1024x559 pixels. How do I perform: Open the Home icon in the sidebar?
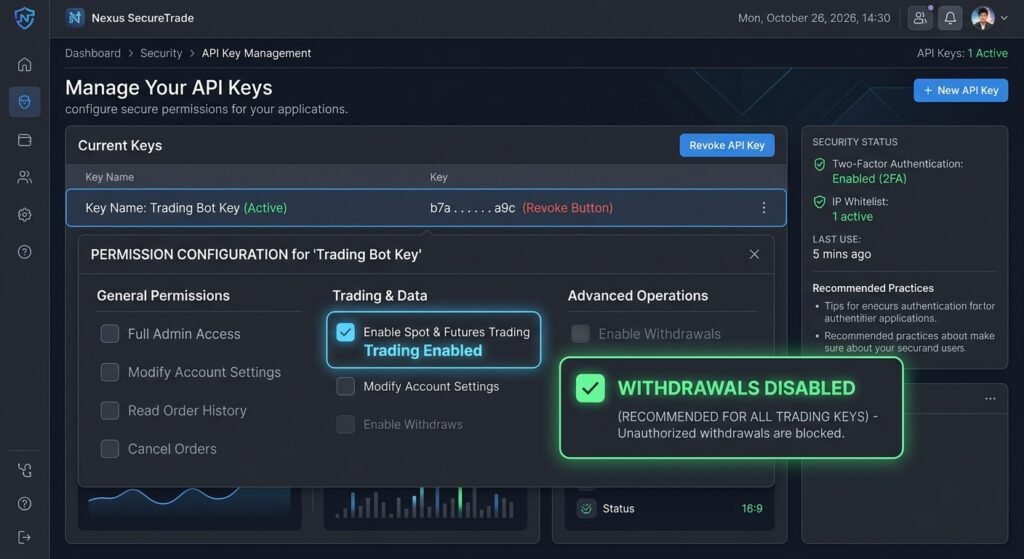[24, 64]
